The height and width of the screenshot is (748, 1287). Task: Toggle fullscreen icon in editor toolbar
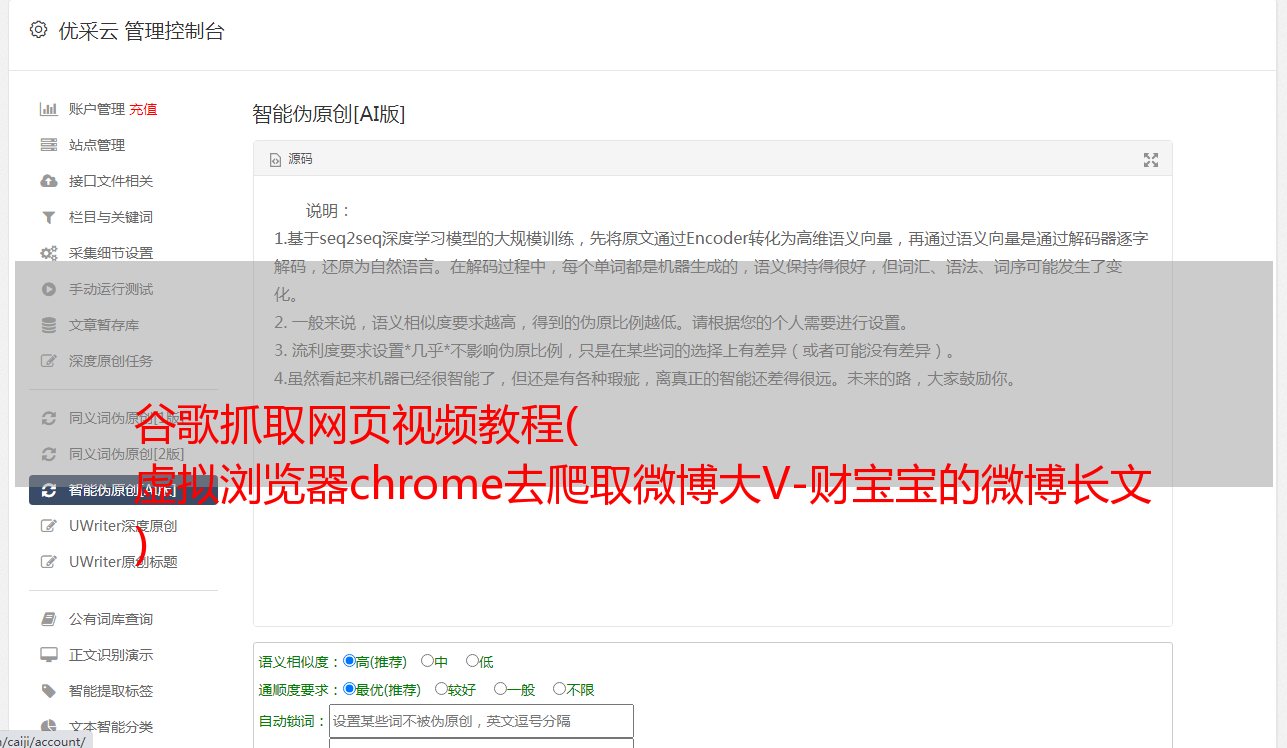1150,160
